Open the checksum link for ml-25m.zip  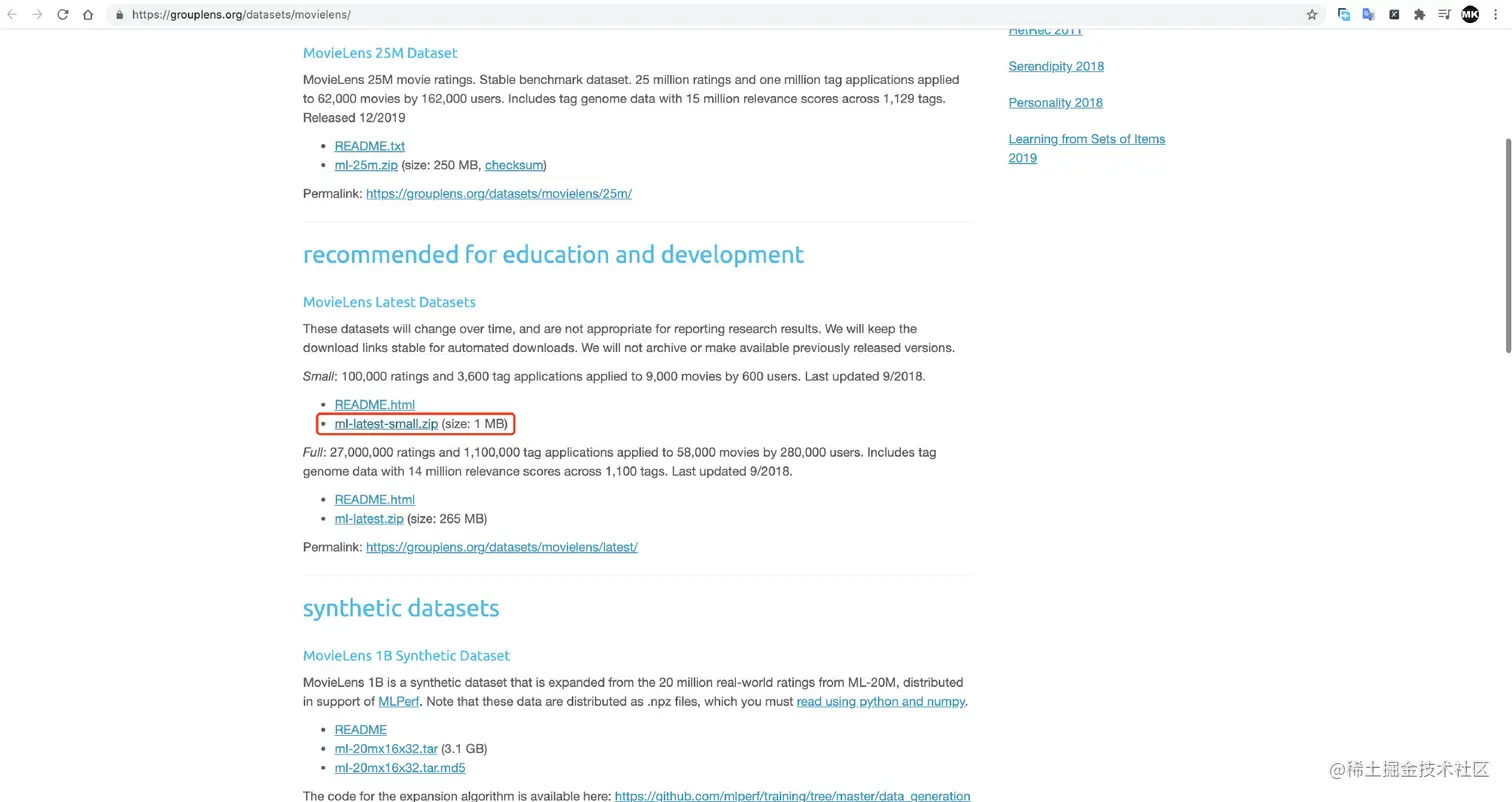(513, 165)
